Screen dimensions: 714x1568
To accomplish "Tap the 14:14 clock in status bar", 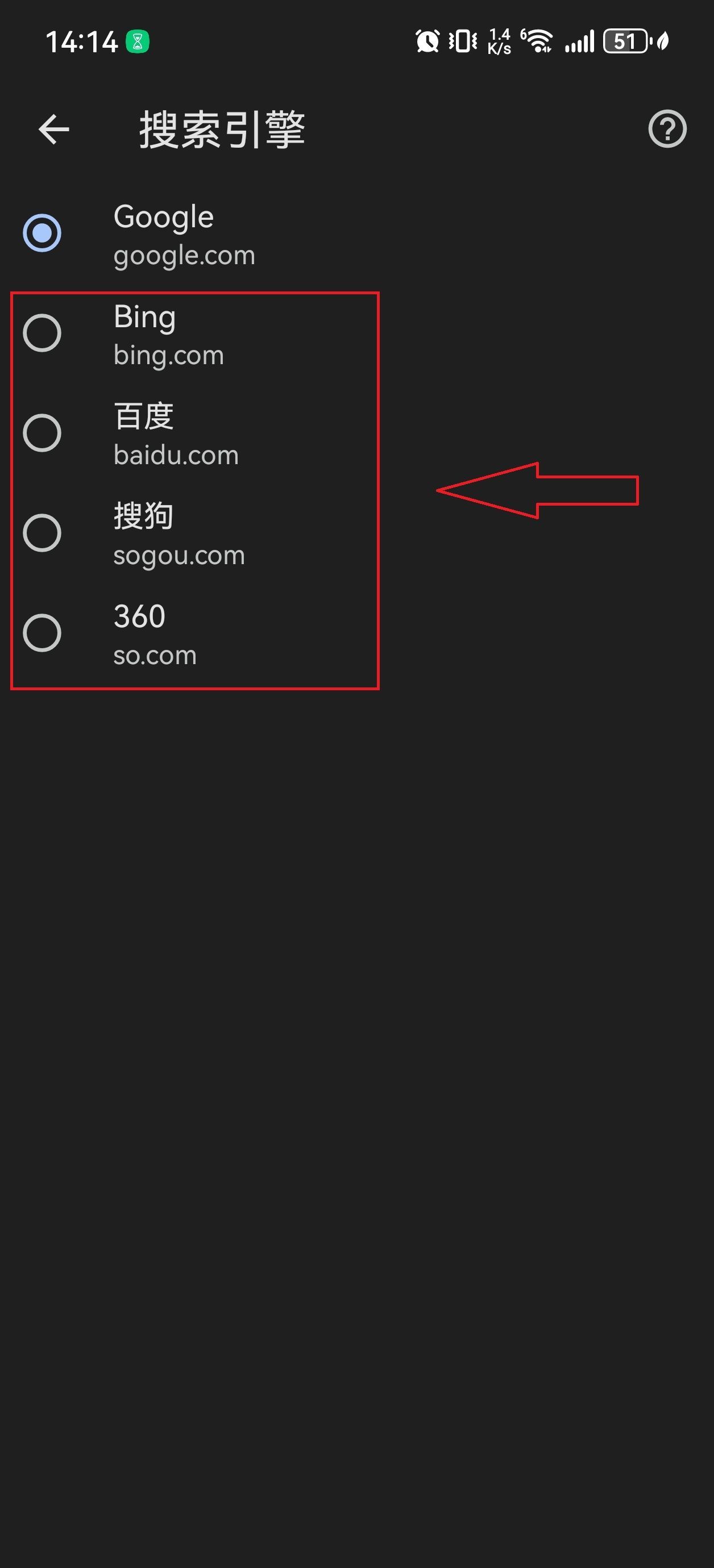I will coord(82,42).
